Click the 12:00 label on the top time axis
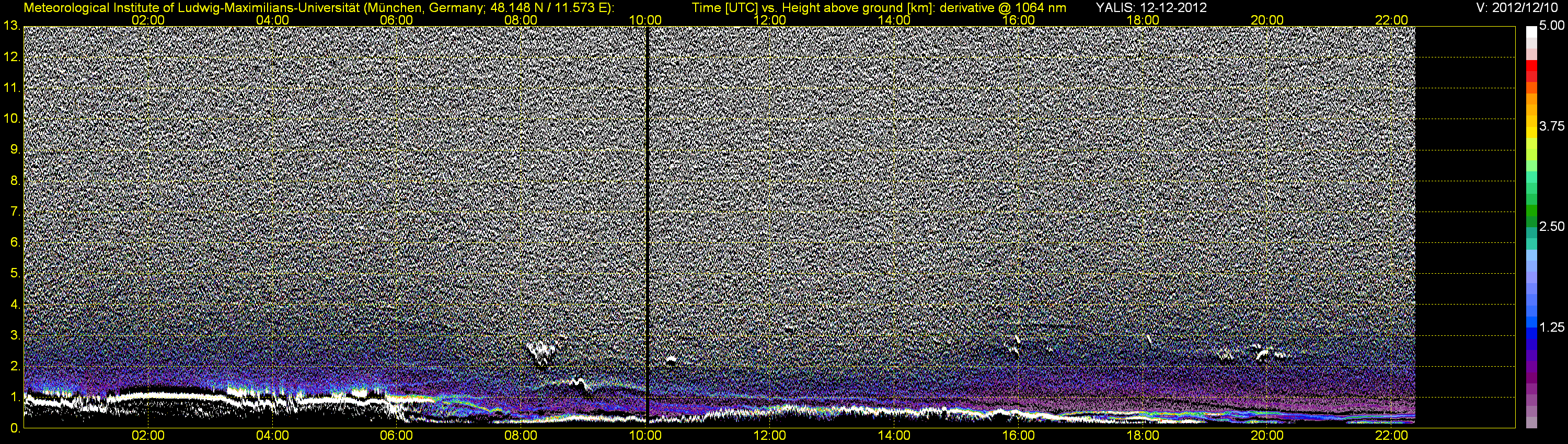 click(769, 20)
